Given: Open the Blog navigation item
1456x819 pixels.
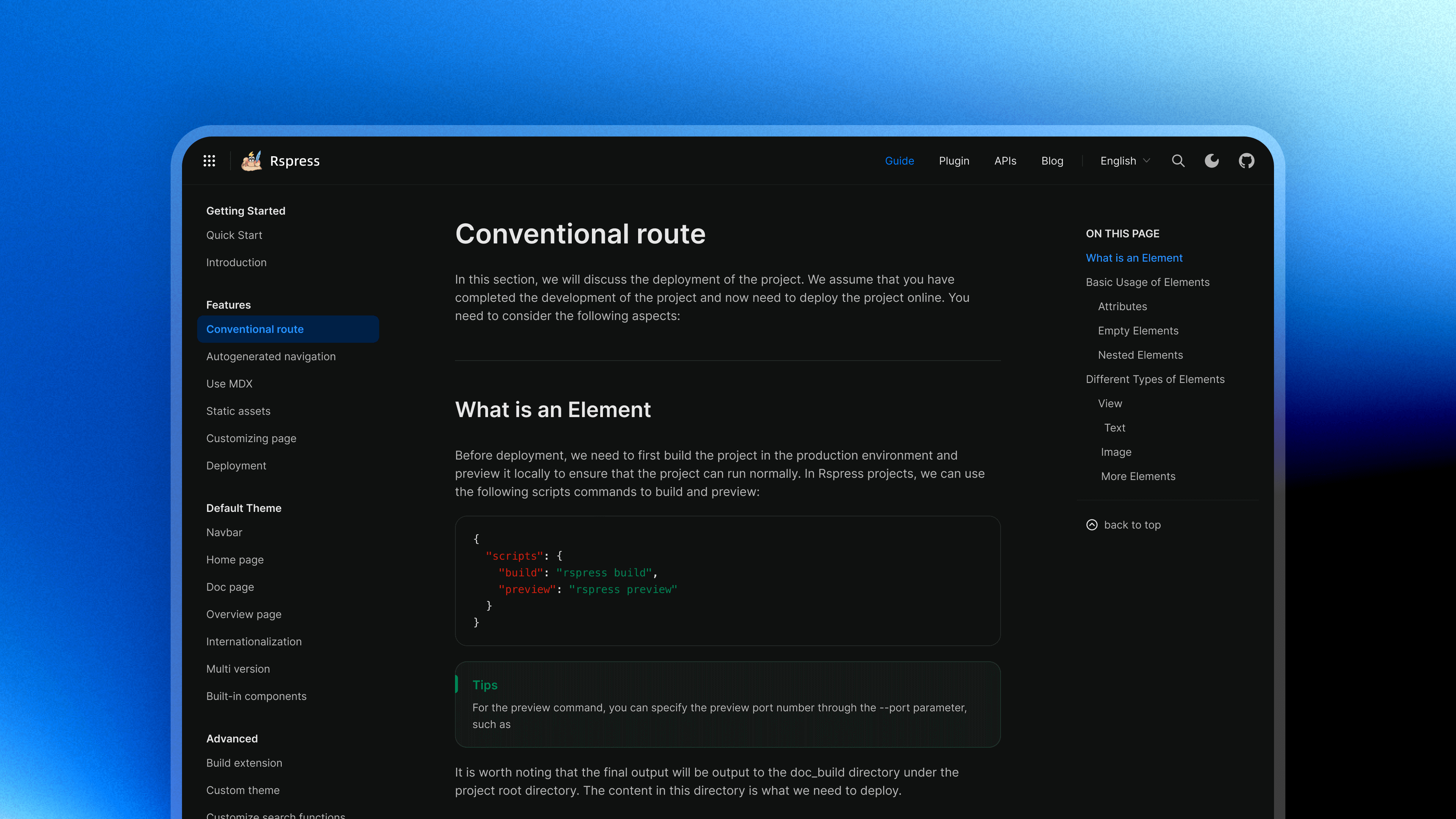Looking at the screenshot, I should point(1052,160).
